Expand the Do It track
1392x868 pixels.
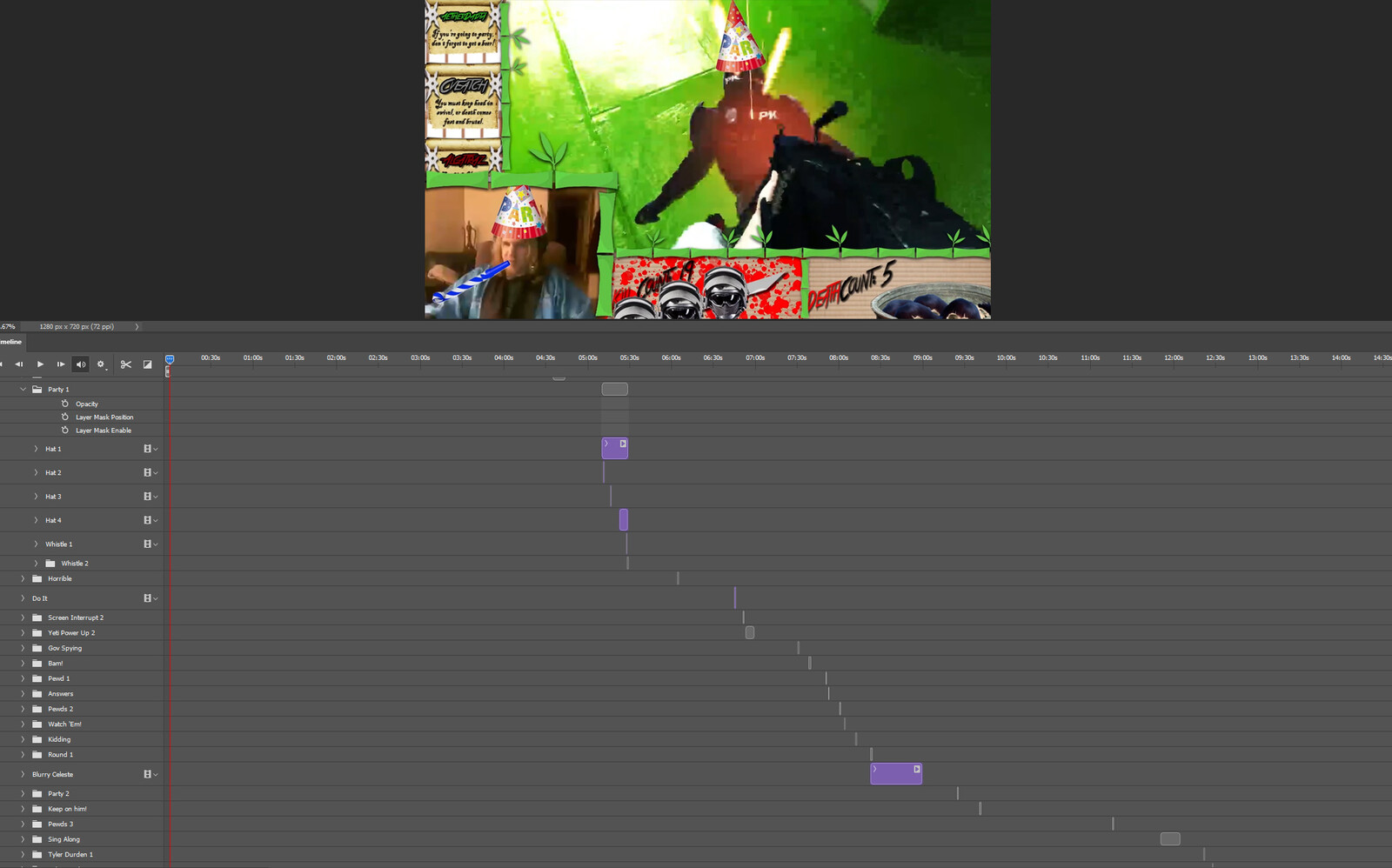click(23, 598)
